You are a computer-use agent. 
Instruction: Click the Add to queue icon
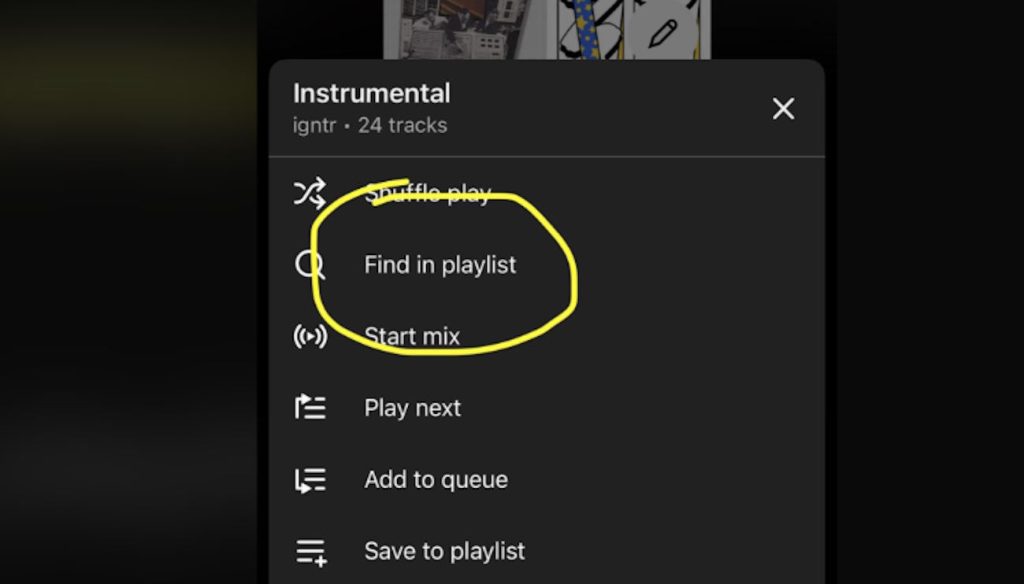coord(310,480)
